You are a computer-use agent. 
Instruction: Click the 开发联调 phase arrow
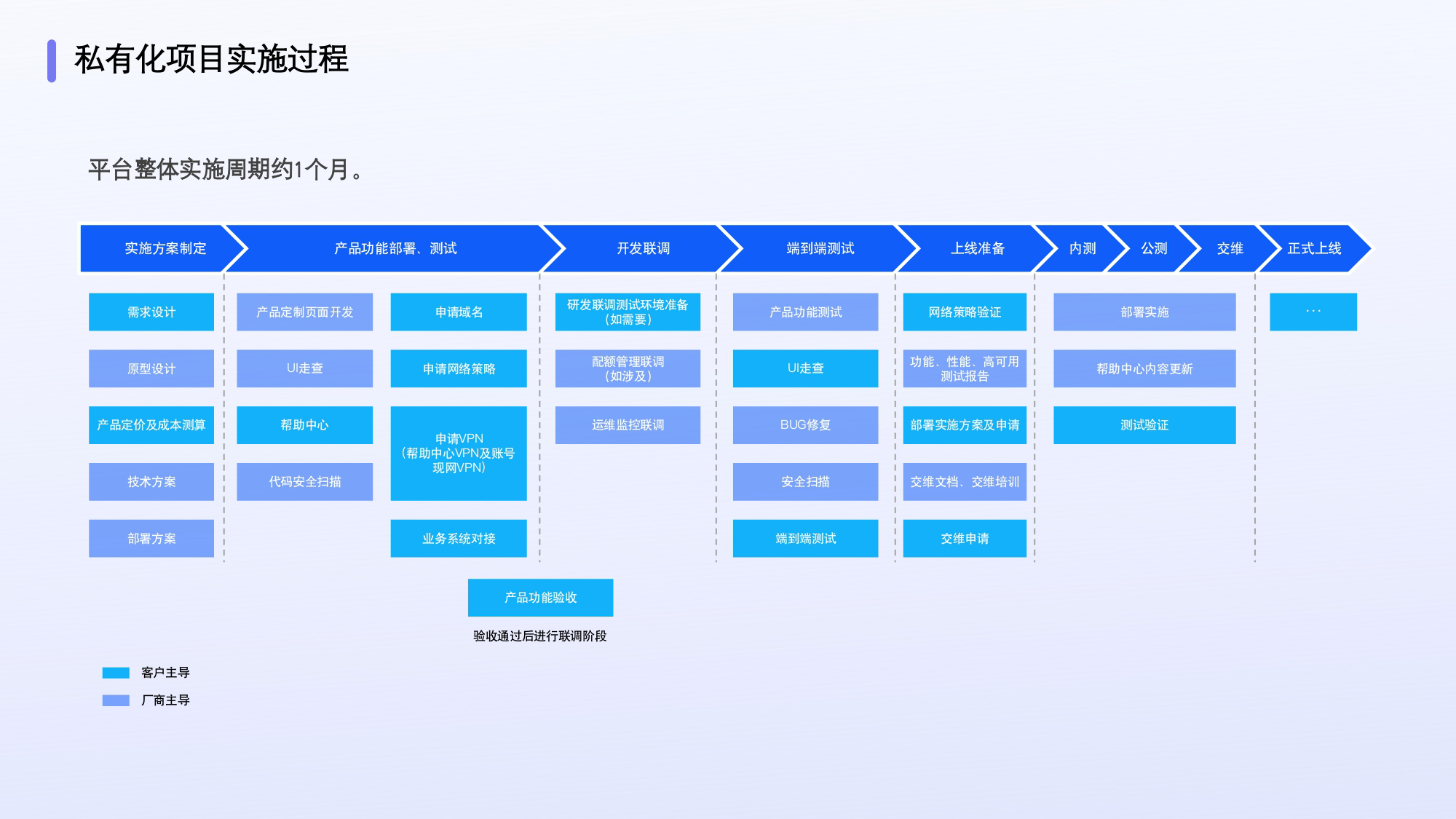click(643, 248)
